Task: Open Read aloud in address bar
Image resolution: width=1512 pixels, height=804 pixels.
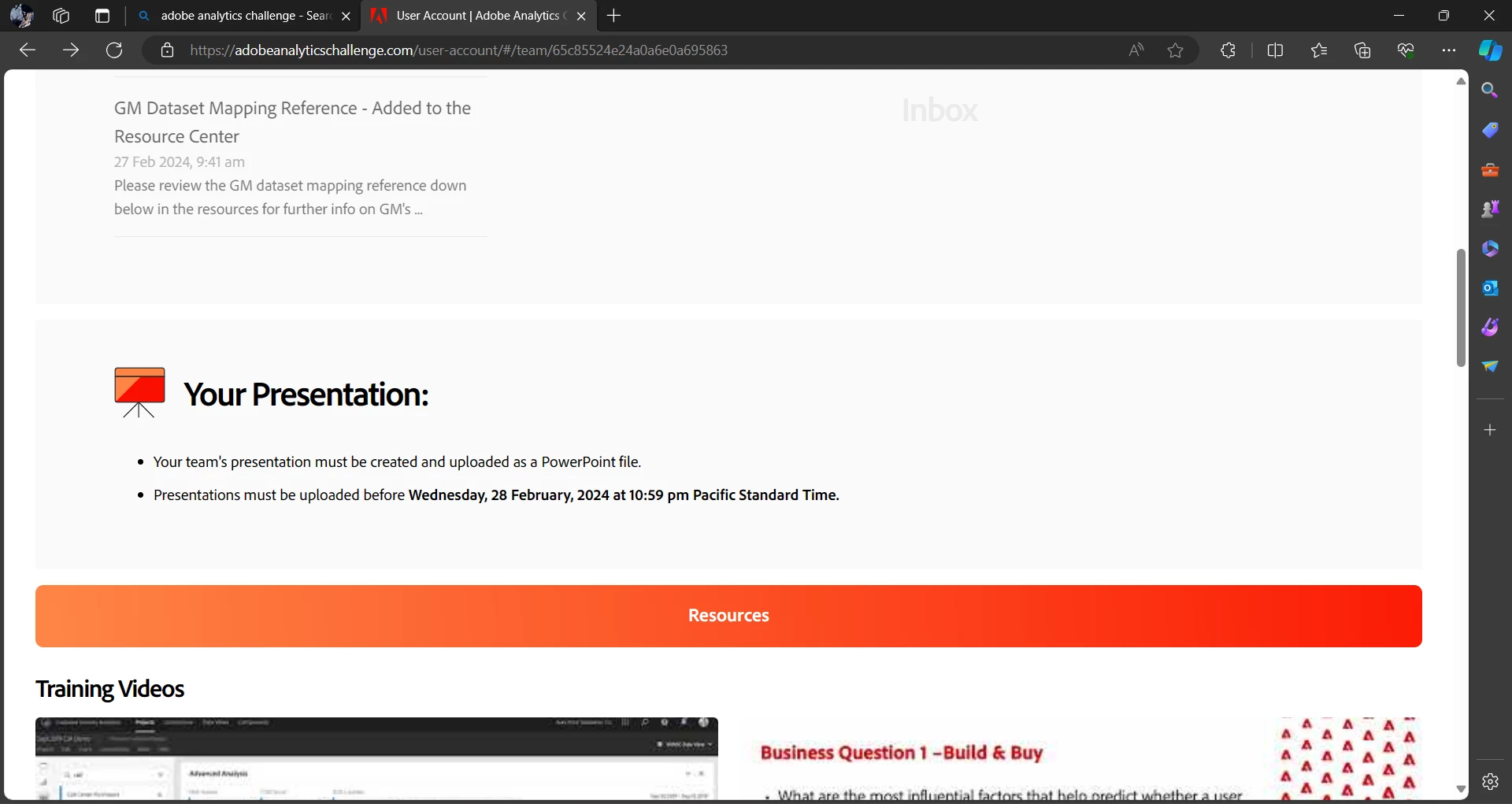Action: tap(1136, 50)
